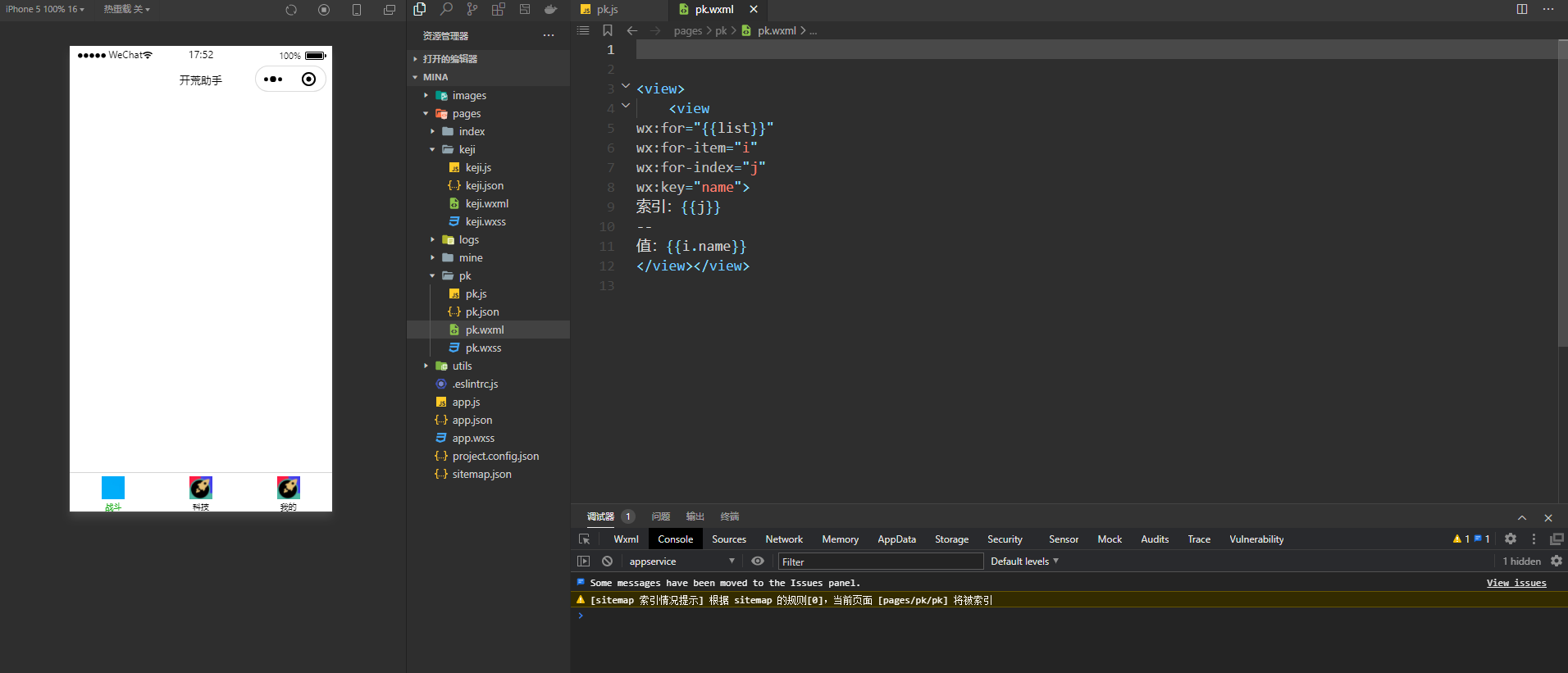This screenshot has width=1568, height=673.
Task: Click the bookmark icon in breadcrumb bar
Action: pos(608,30)
